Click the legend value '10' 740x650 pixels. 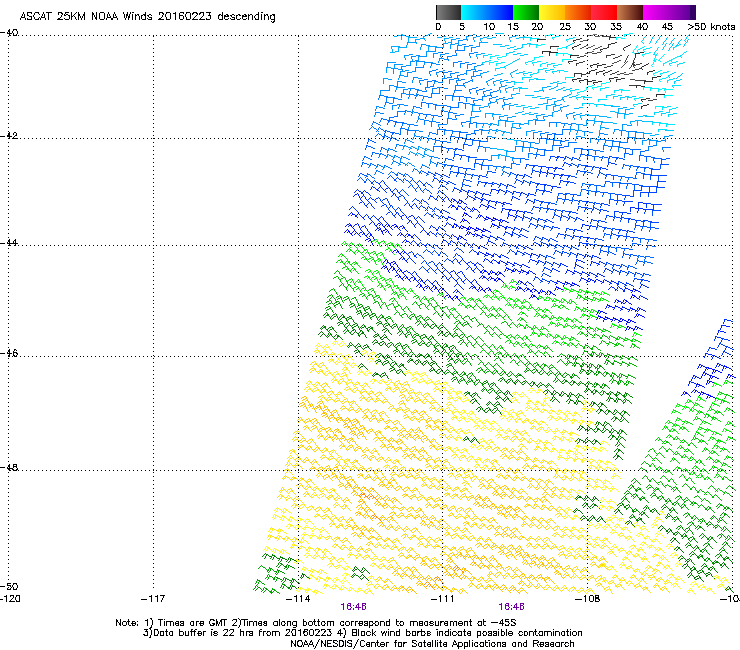click(489, 27)
